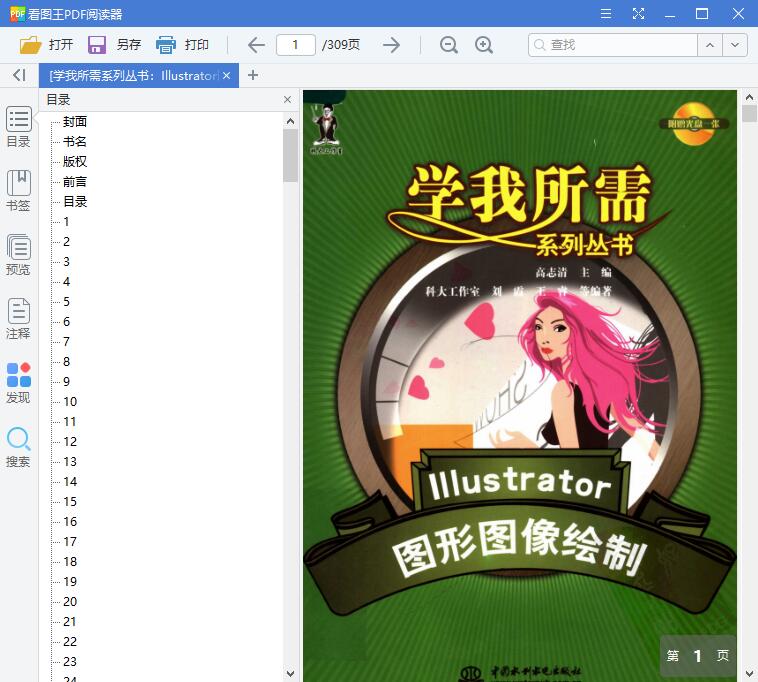Close the Illustrator document tab
This screenshot has height=682, width=758.
pyautogui.click(x=226, y=75)
